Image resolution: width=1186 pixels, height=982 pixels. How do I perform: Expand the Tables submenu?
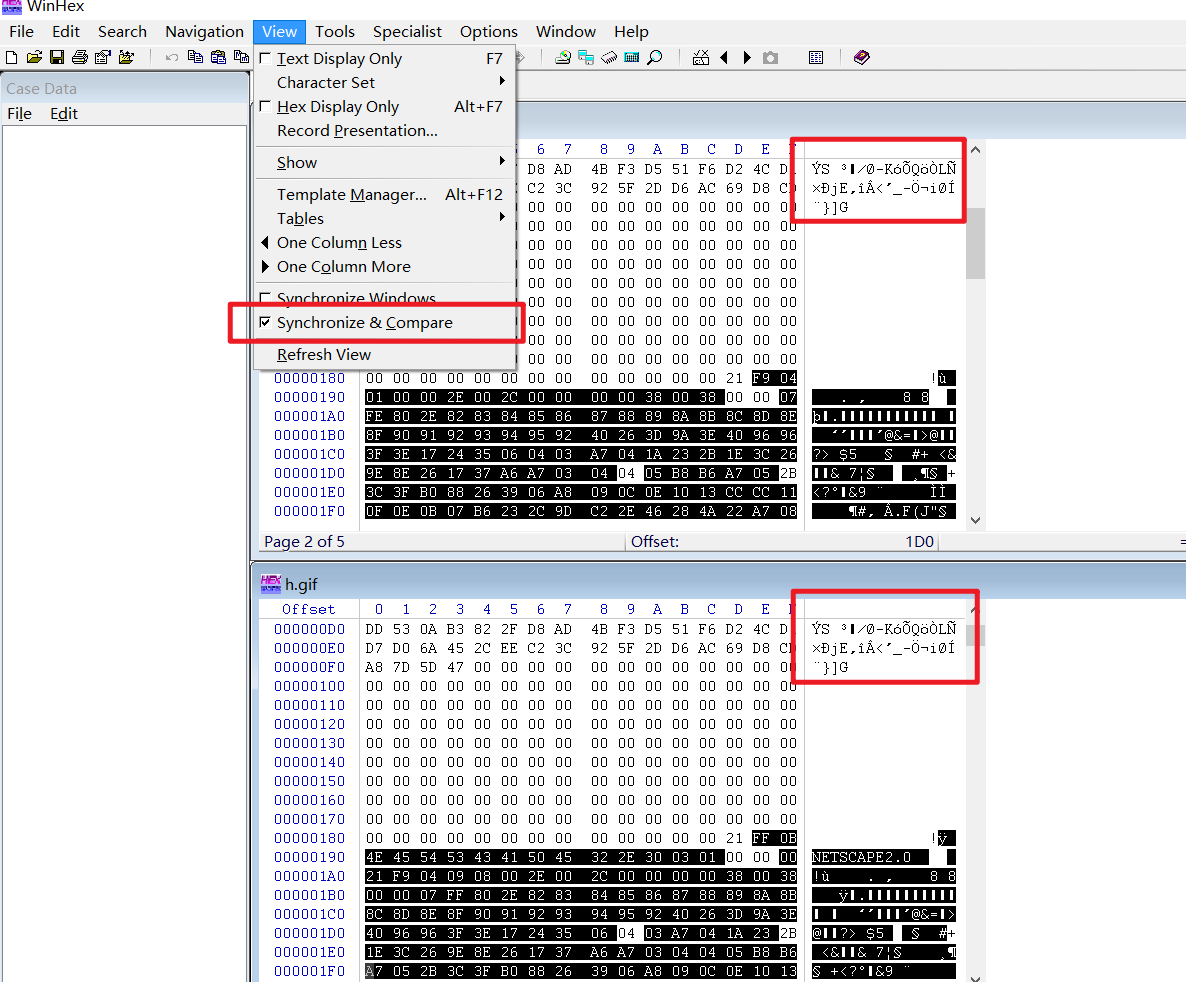click(384, 219)
